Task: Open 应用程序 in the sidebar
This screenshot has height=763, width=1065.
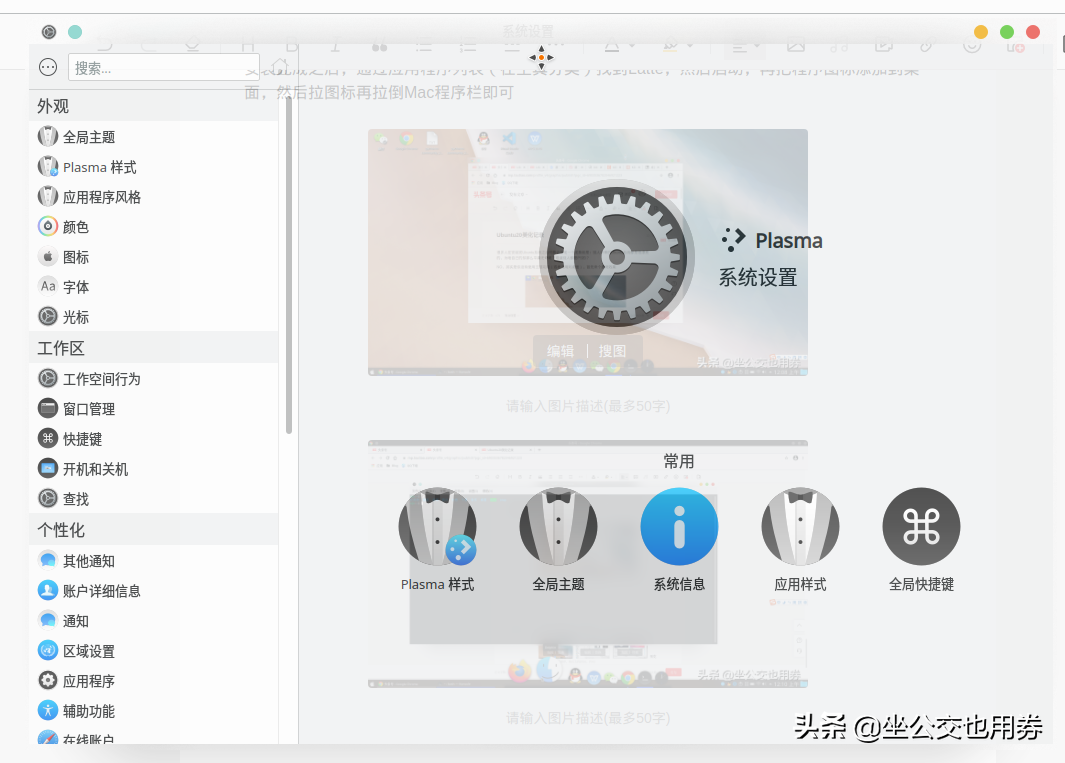Action: point(154,681)
